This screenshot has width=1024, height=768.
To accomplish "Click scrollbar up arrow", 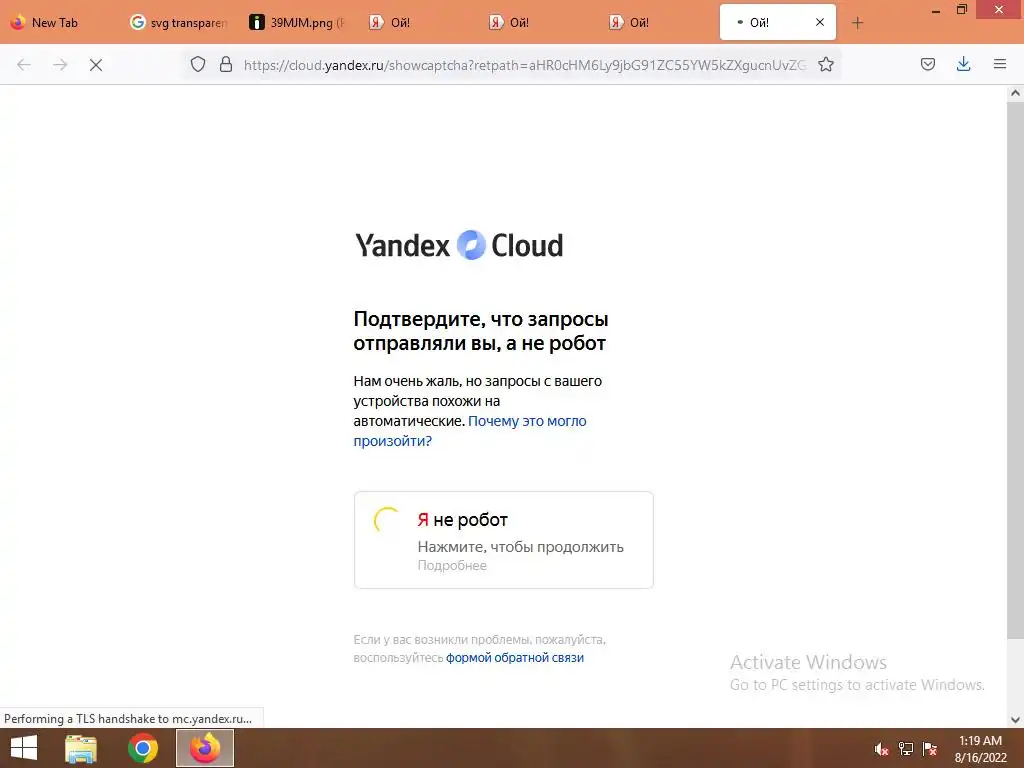I will pos(1015,93).
